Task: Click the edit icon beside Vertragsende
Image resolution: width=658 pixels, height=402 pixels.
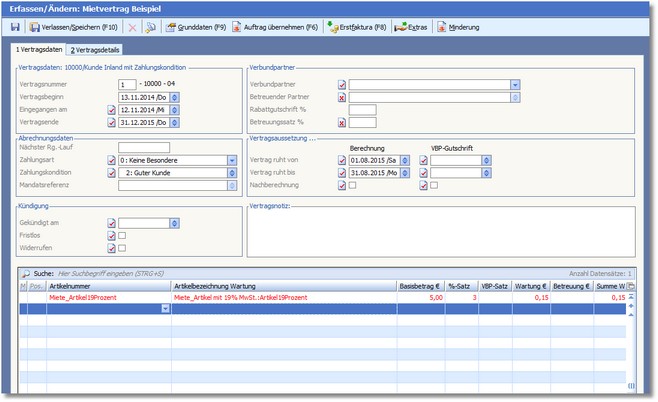Action: point(111,122)
